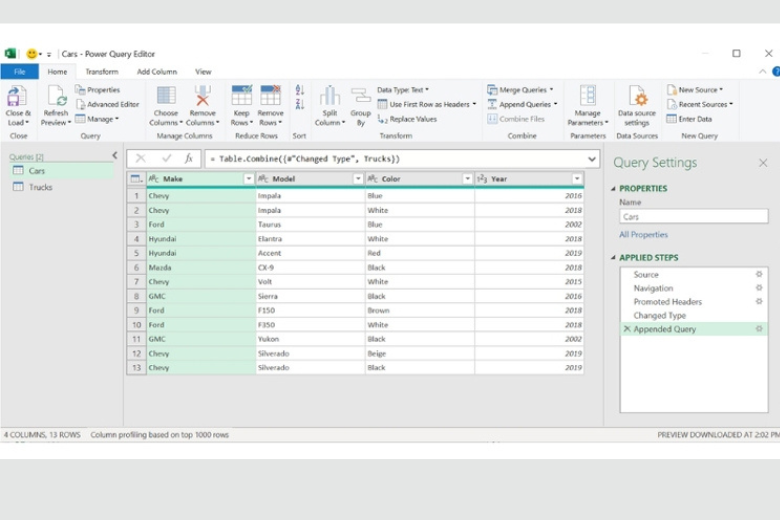Click the Refresh Preview icon

click(56, 97)
